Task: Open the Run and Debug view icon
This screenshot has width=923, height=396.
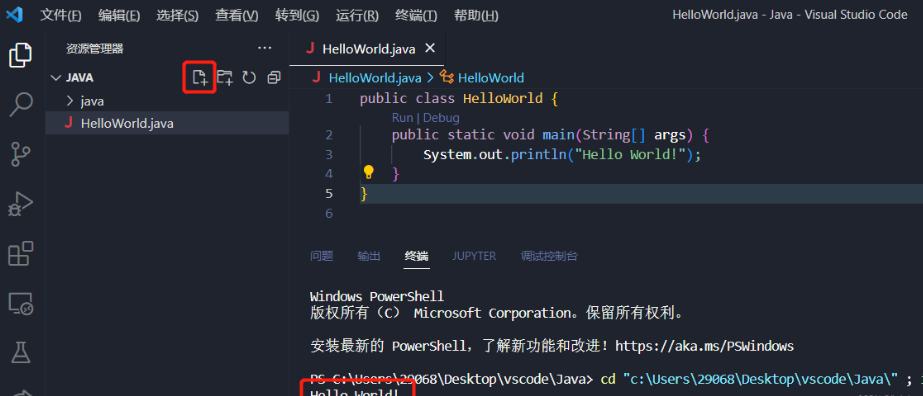Action: (21, 205)
